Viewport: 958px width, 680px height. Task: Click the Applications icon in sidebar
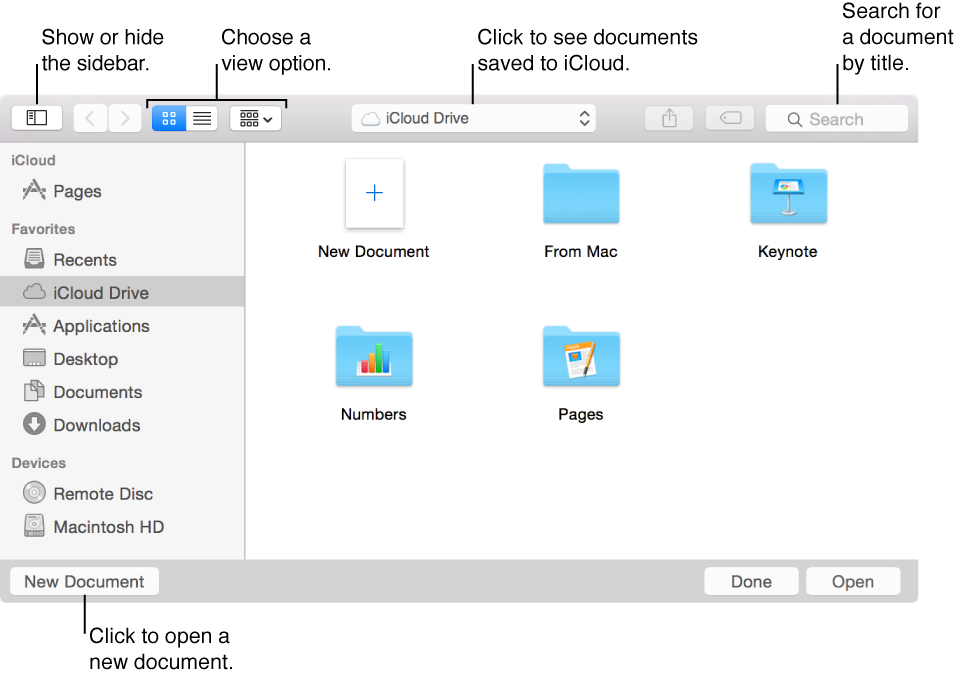tap(34, 324)
